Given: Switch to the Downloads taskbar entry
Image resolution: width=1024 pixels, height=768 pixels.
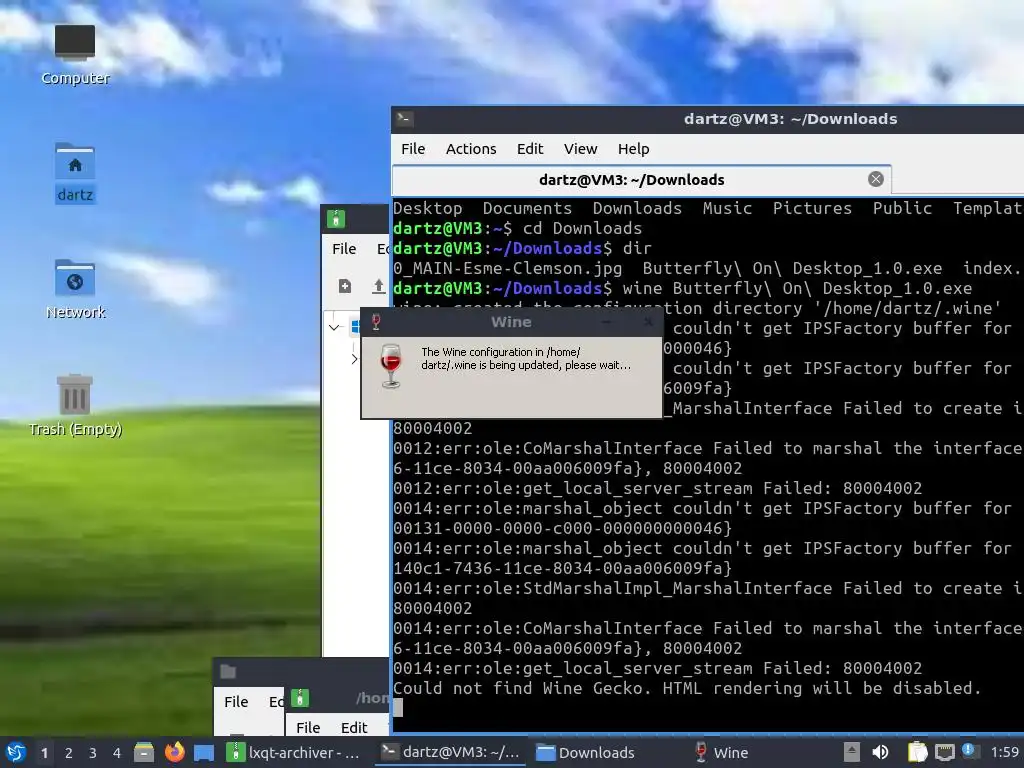Looking at the screenshot, I should (584, 752).
